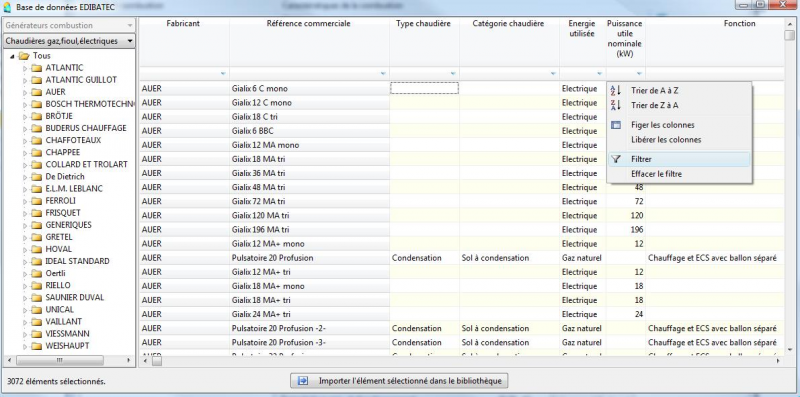Click the freeze columns icon
Viewport: 800px width, 397px height.
coord(616,125)
